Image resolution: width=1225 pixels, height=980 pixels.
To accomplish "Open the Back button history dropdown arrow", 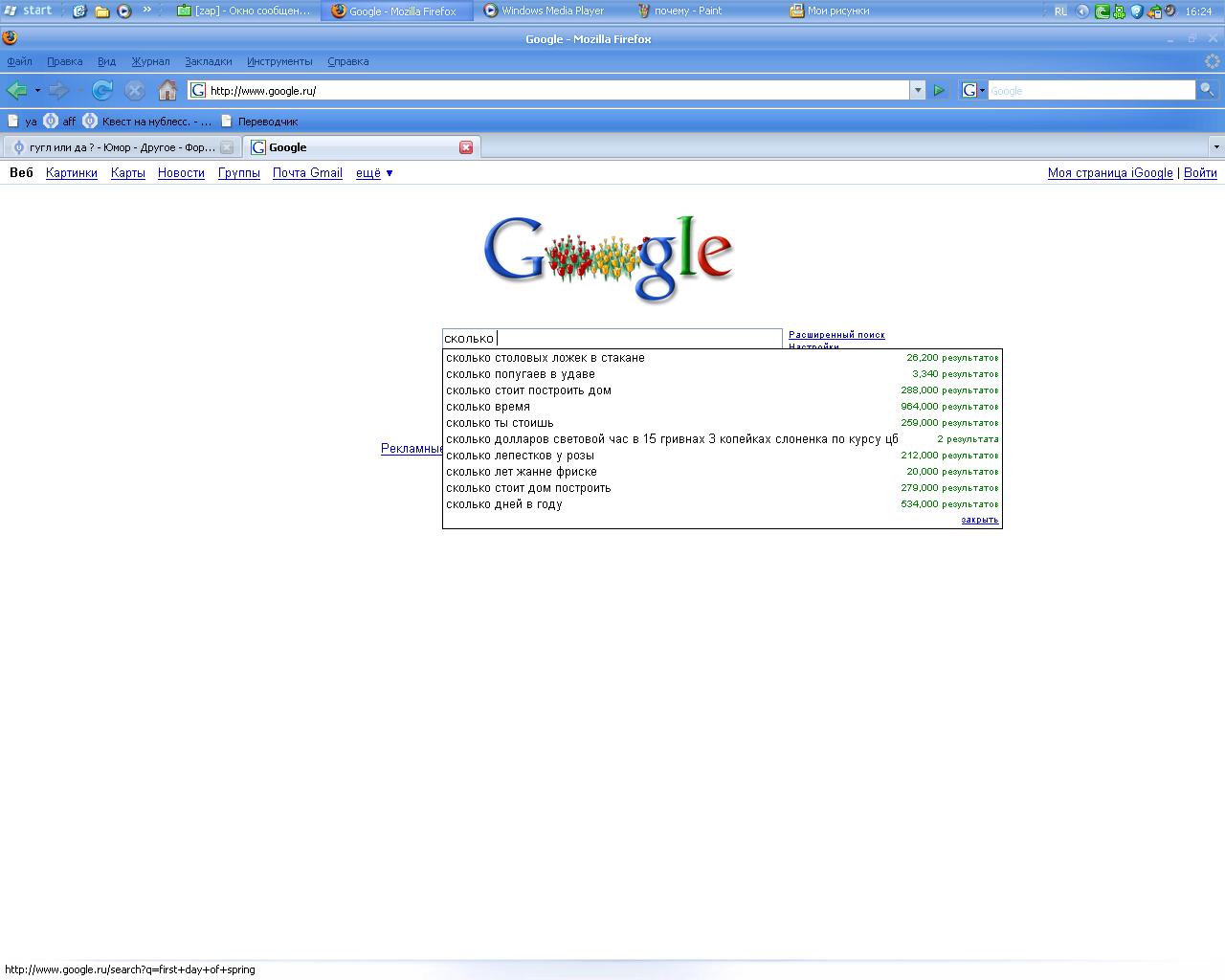I will (x=37, y=90).
